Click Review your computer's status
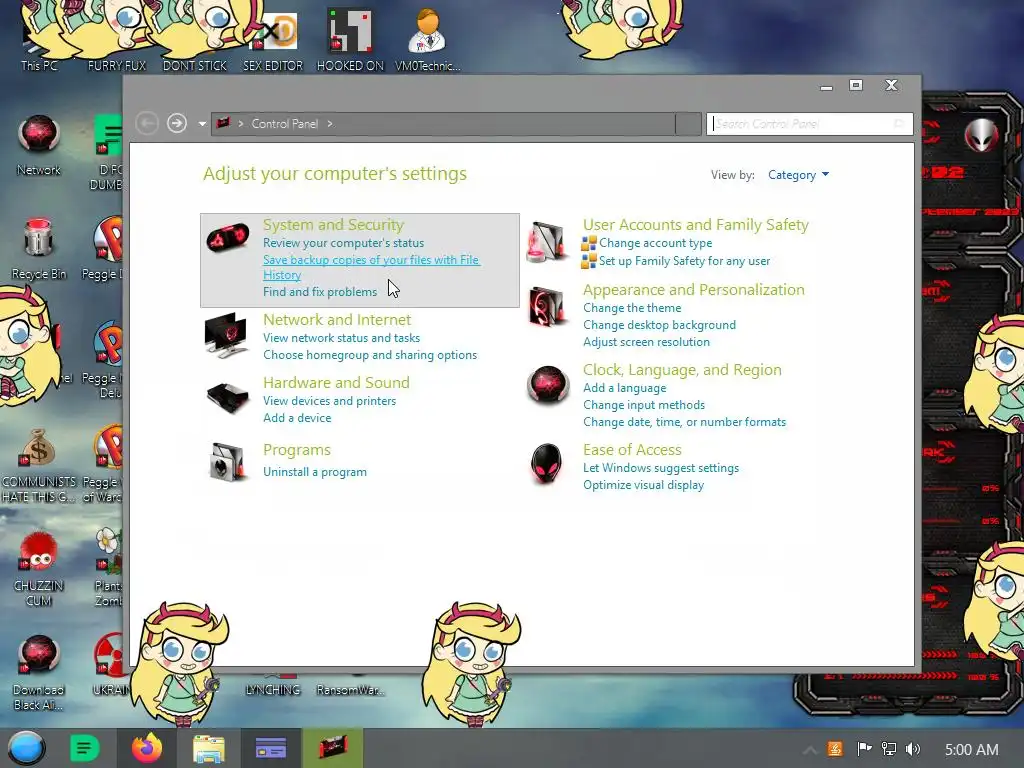Viewport: 1024px width, 768px height. [344, 243]
